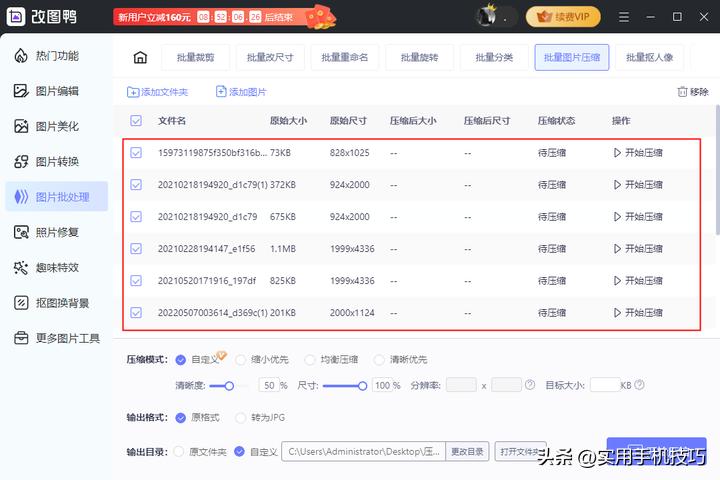The height and width of the screenshot is (480, 720).
Task: Open 图片转换 in the sidebar
Action: 57,162
